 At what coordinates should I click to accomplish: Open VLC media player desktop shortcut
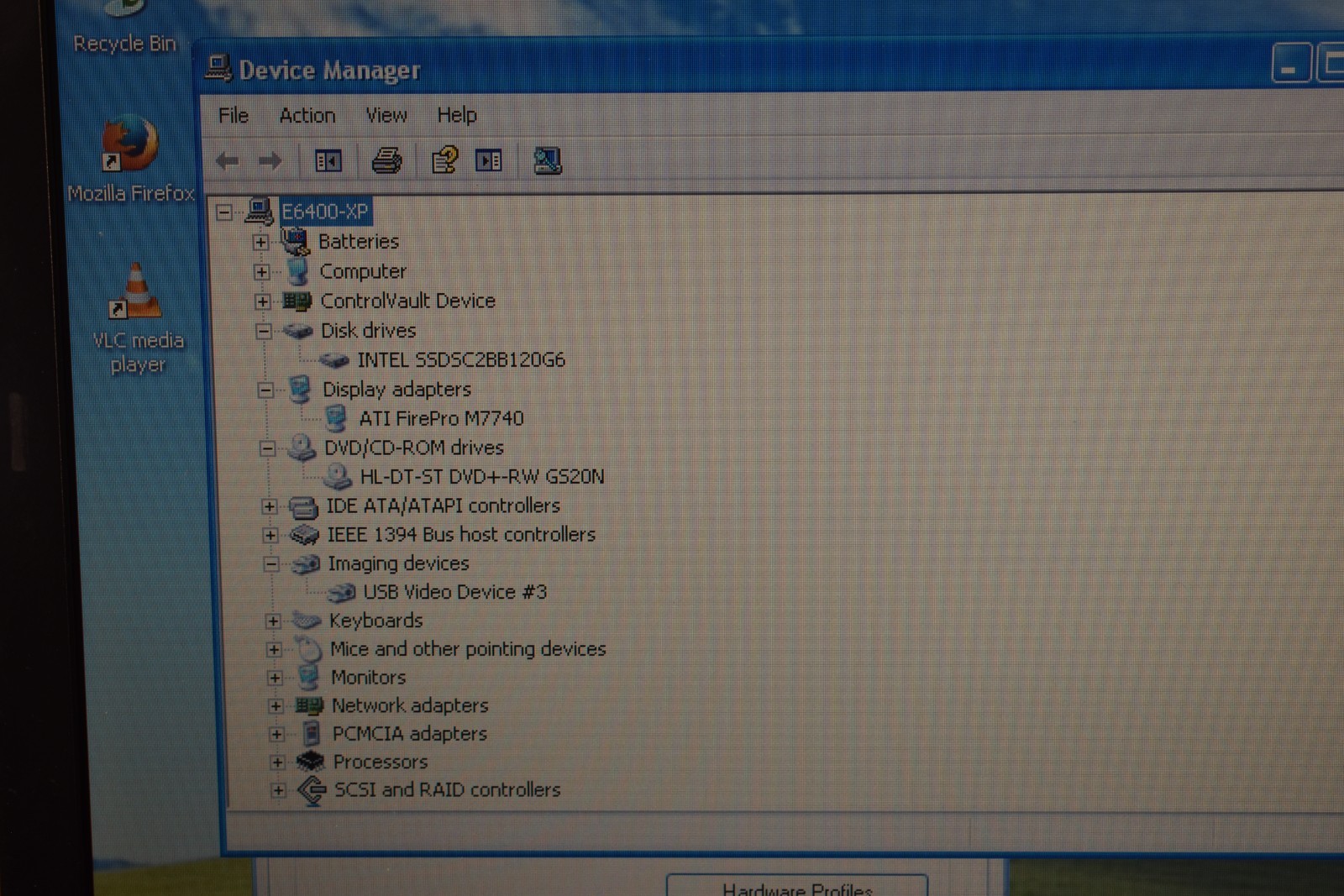138,319
